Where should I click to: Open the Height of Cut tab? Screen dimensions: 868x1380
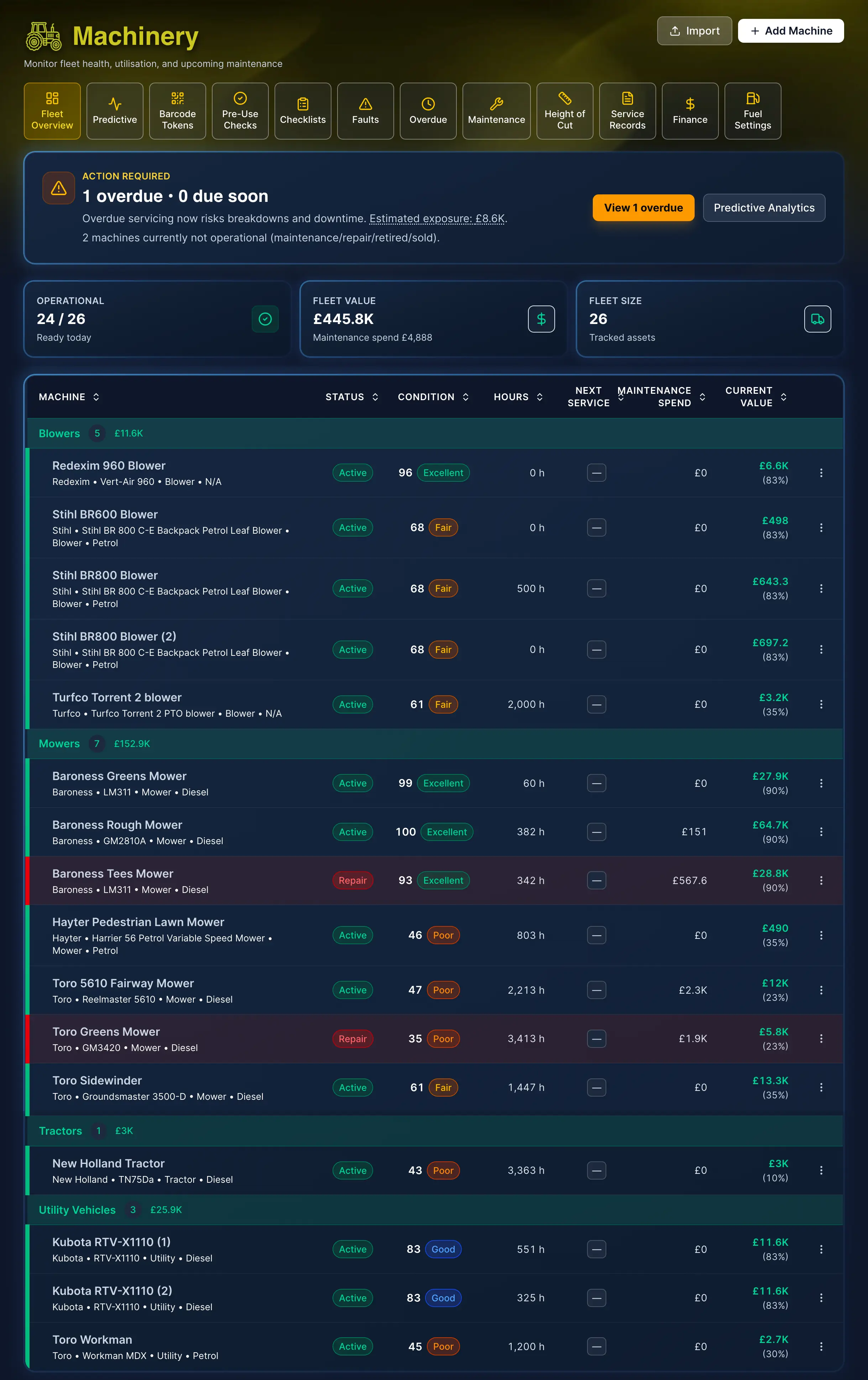pos(565,111)
